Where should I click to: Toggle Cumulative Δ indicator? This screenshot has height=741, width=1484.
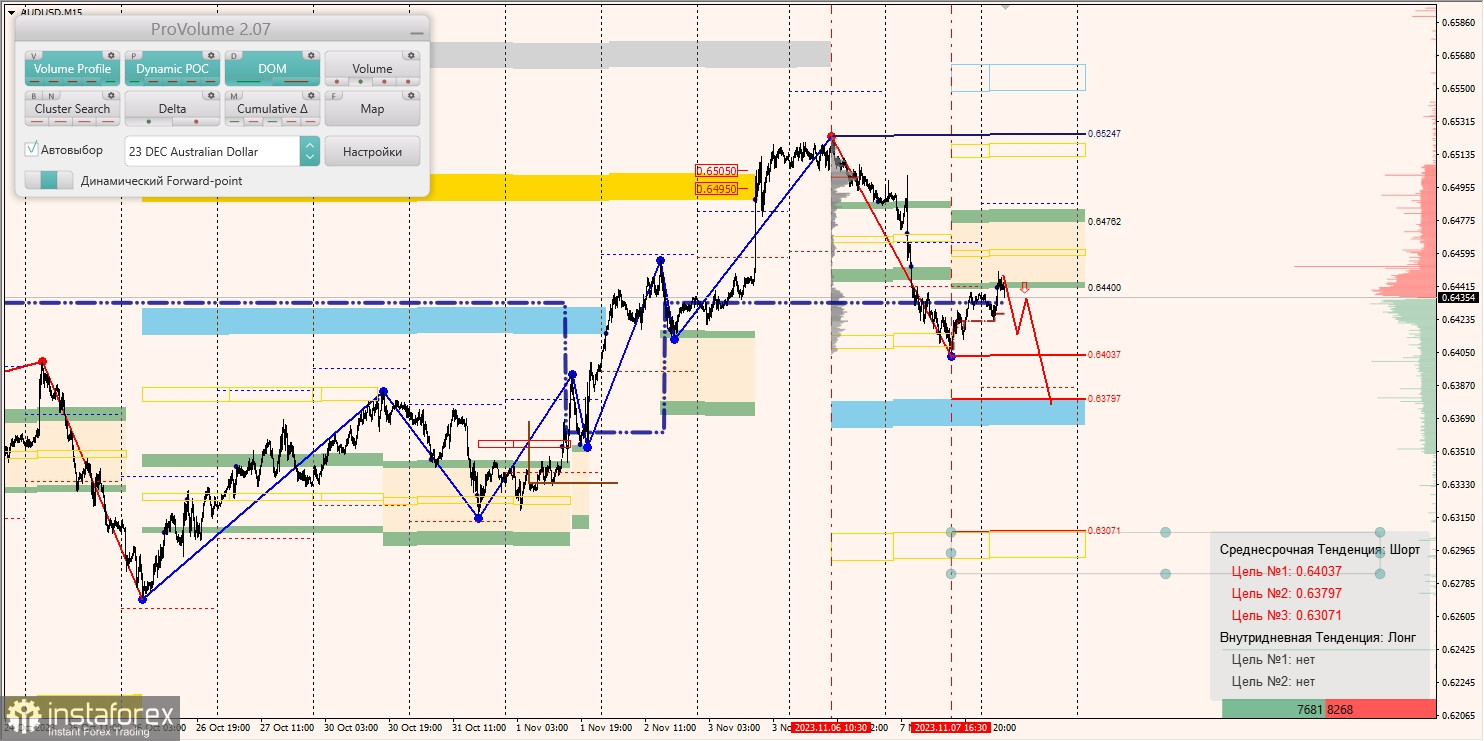pos(272,108)
